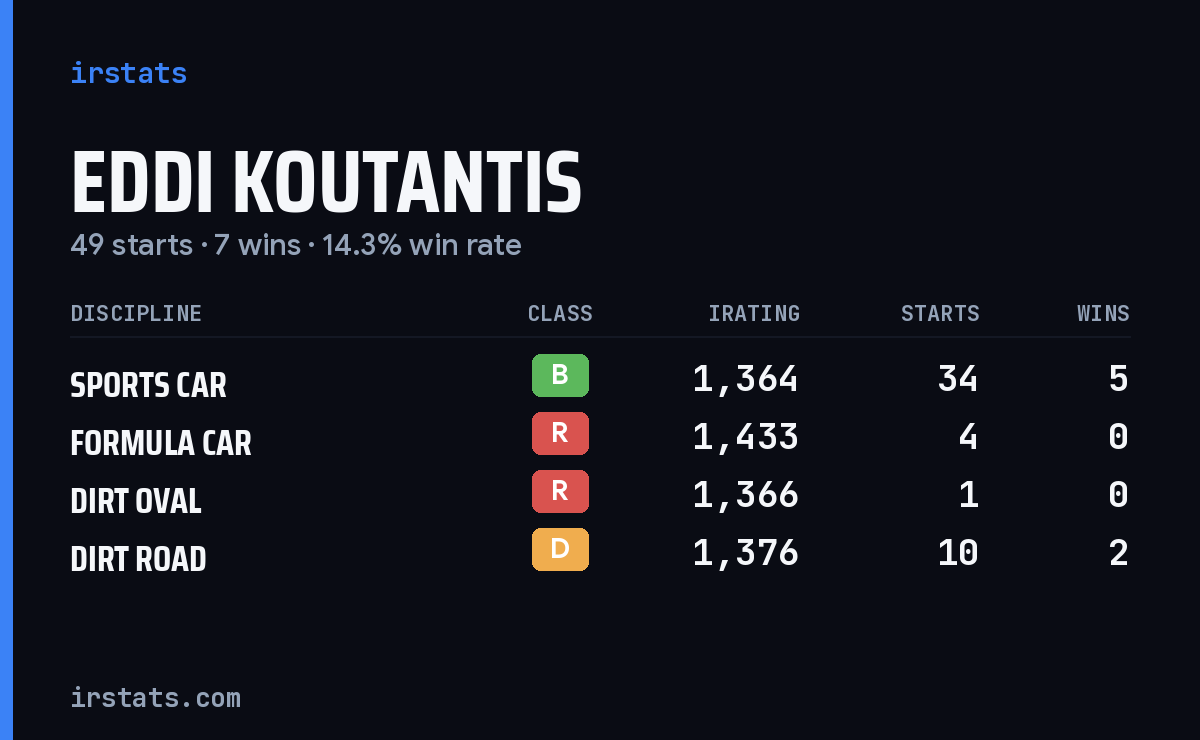The width and height of the screenshot is (1200, 740).
Task: Select the FORMULA CAR discipline row
Action: pos(600,437)
